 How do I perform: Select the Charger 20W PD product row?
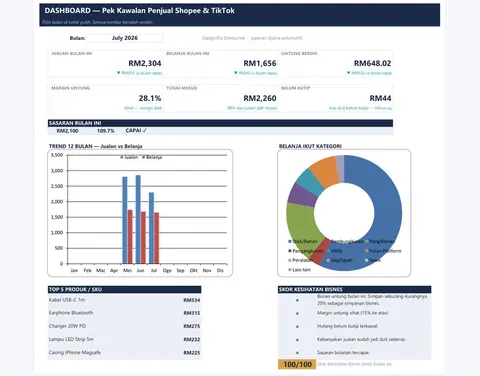point(124,326)
